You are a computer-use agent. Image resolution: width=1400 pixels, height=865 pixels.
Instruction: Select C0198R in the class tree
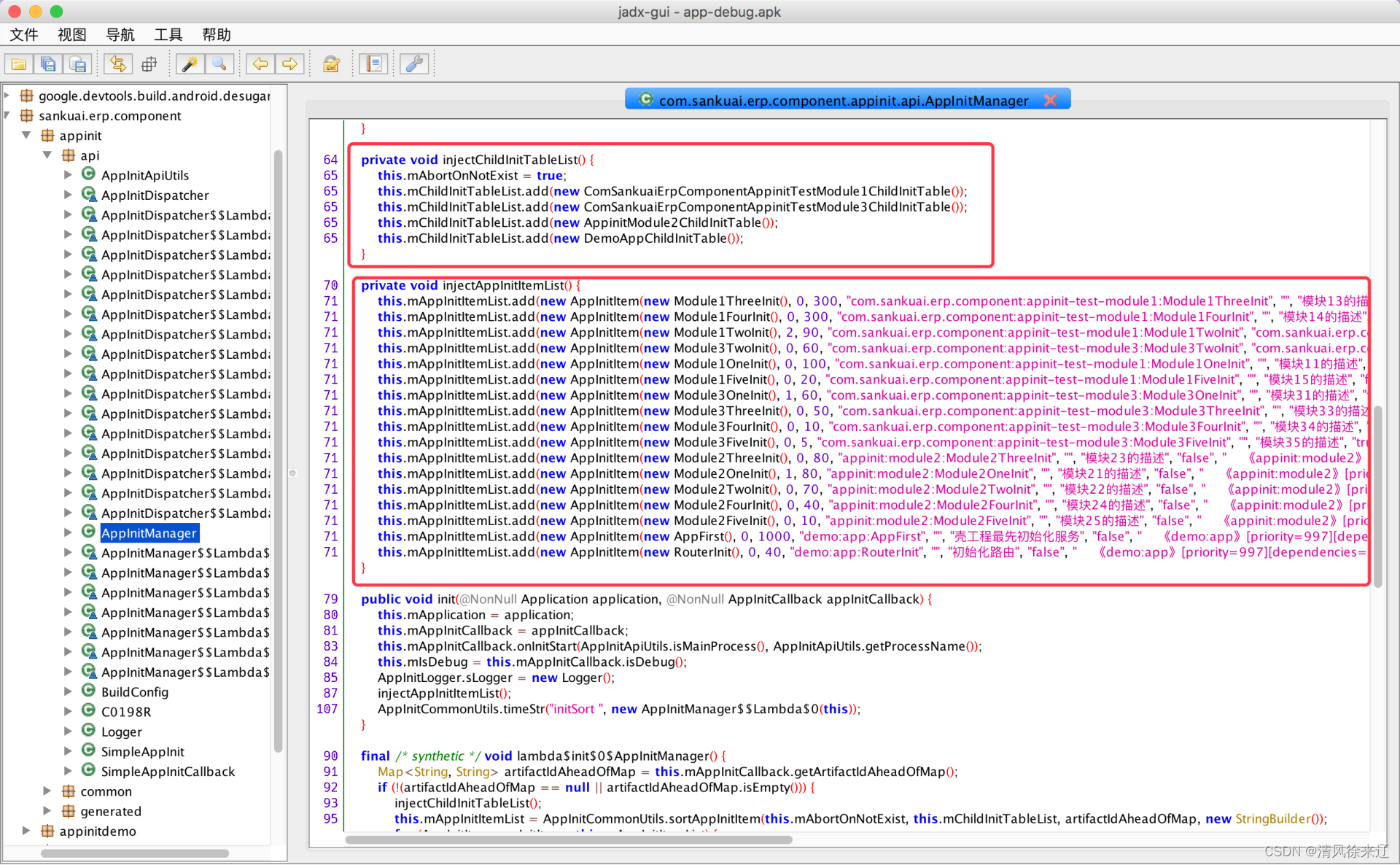(126, 712)
